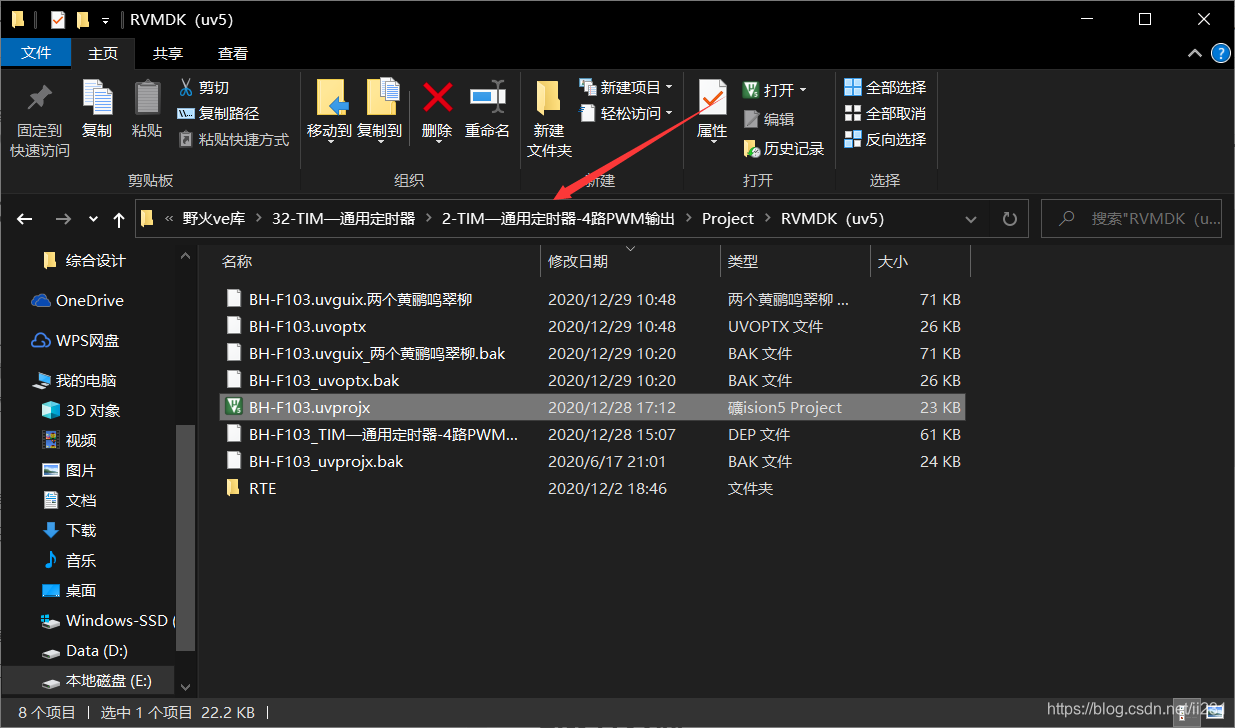This screenshot has width=1235, height=728.
Task: Navigate back with the left arrow
Action: (x=25, y=219)
